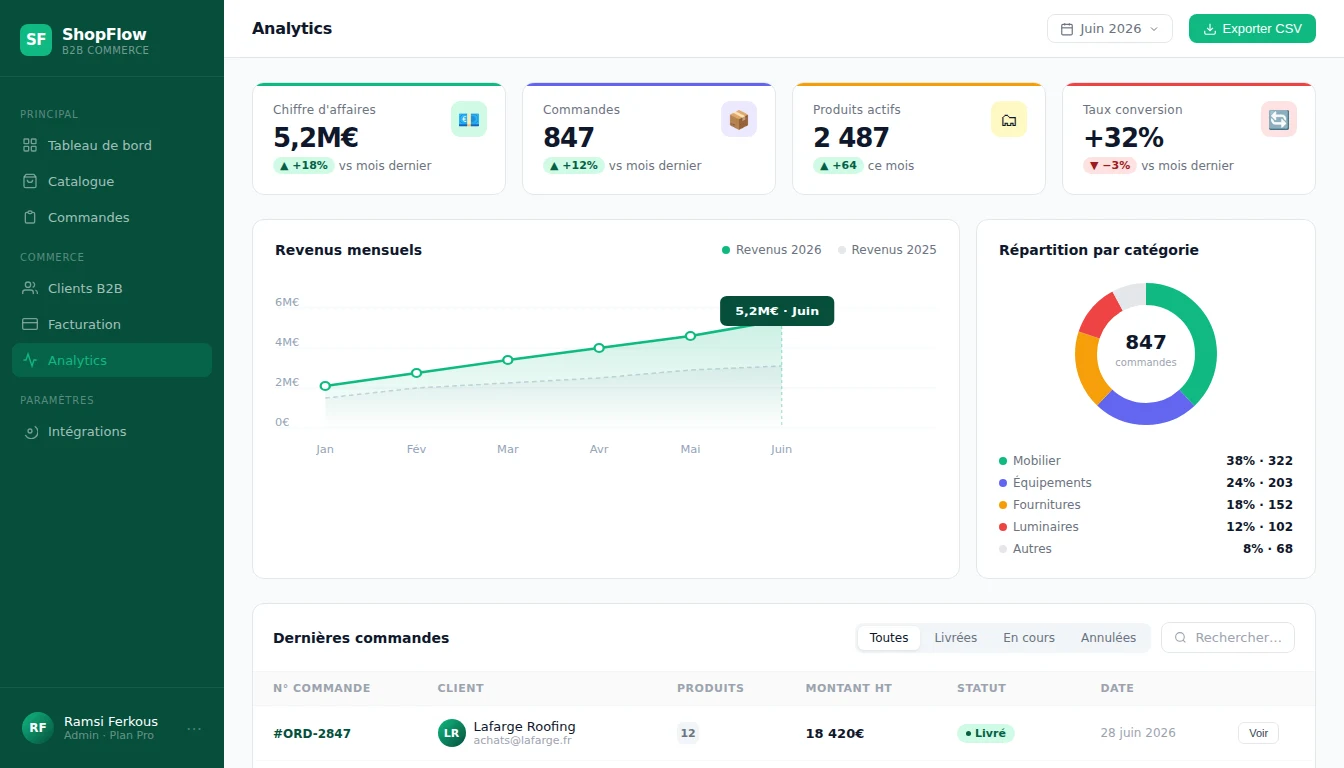Viewport: 1344px width, 768px height.
Task: Click the 5,2M€ · Juin chart tooltip
Action: coord(777,311)
